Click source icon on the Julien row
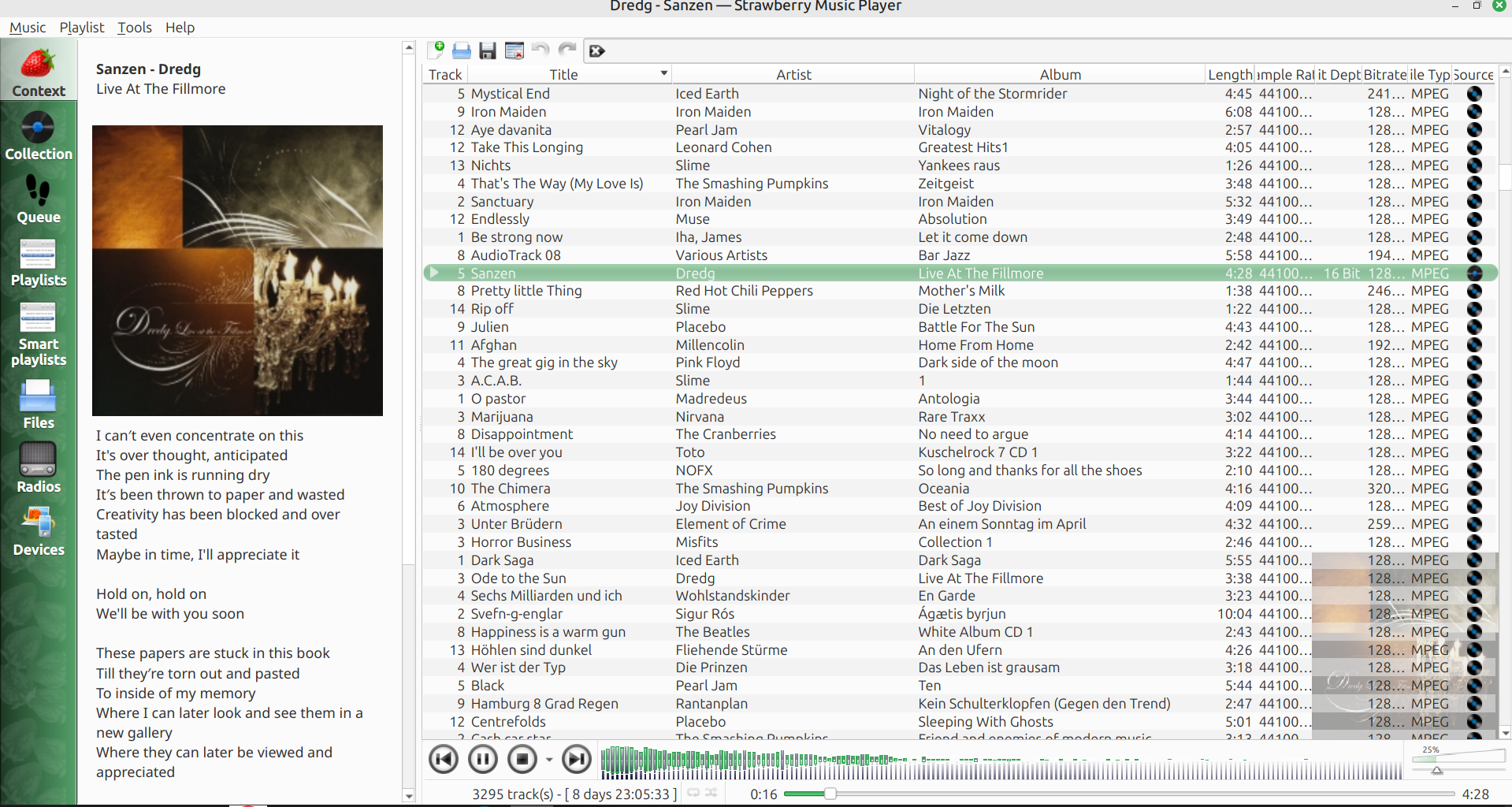The image size is (1512, 807). coord(1474,327)
